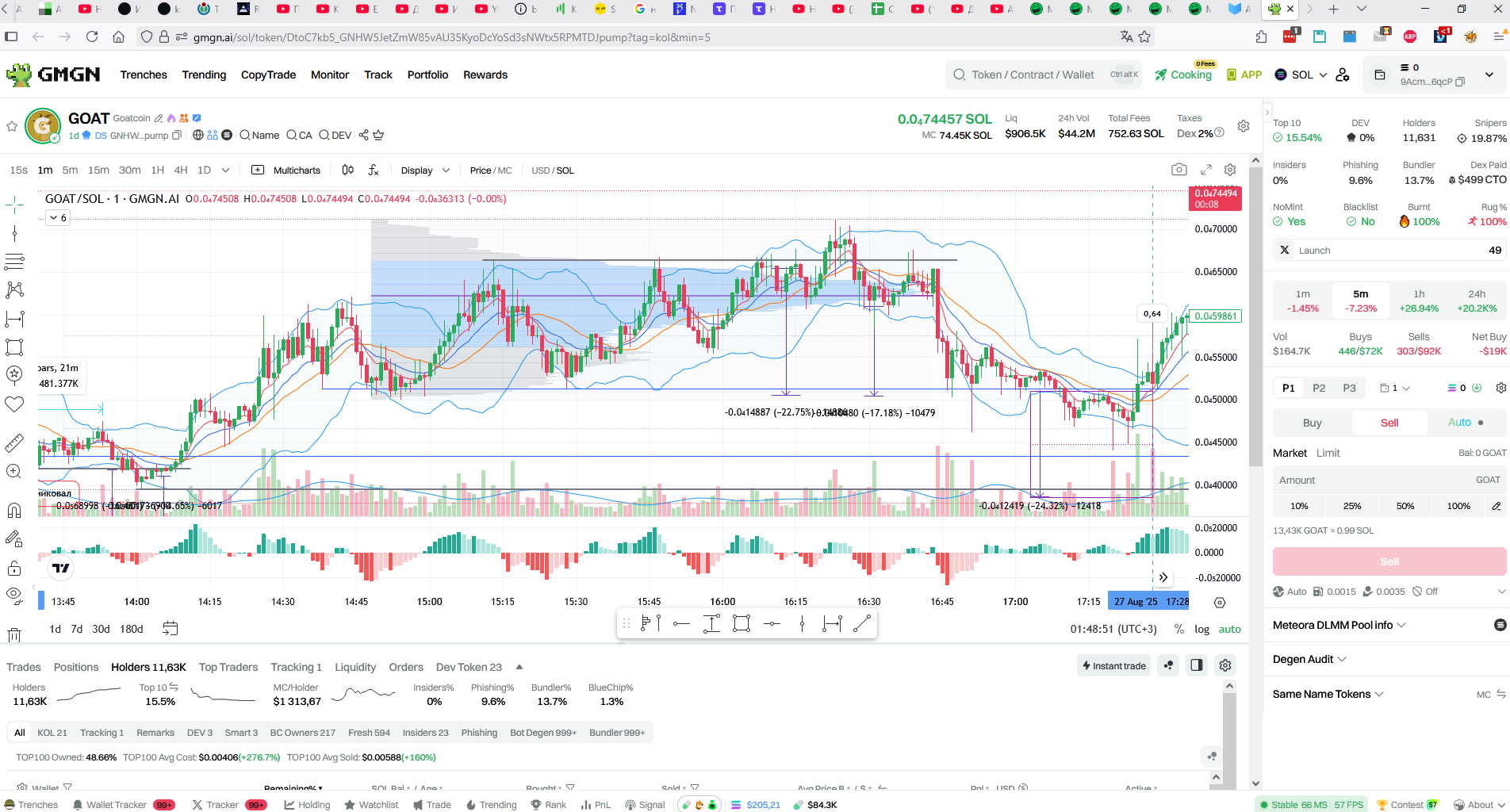The height and width of the screenshot is (812, 1510).
Task: Open the SOL chain selector
Action: (x=1301, y=75)
